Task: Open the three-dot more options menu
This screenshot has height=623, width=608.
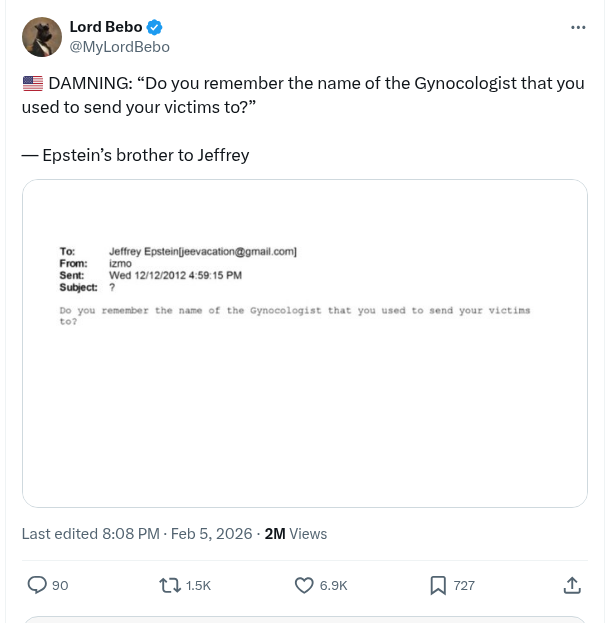Action: click(x=578, y=27)
